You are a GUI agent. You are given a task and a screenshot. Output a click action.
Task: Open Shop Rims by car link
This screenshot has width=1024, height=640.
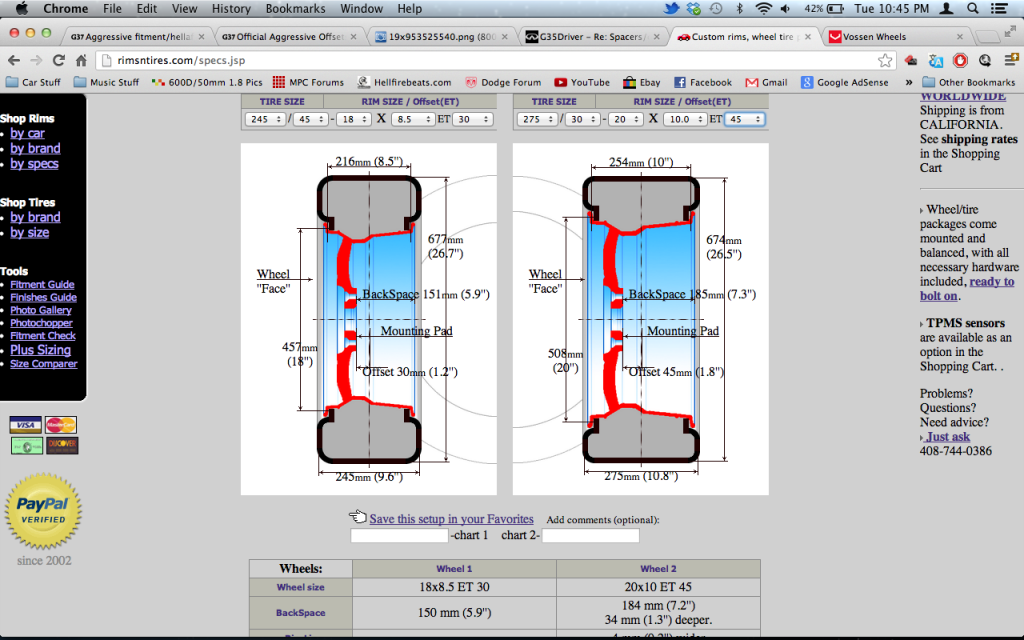[x=27, y=133]
